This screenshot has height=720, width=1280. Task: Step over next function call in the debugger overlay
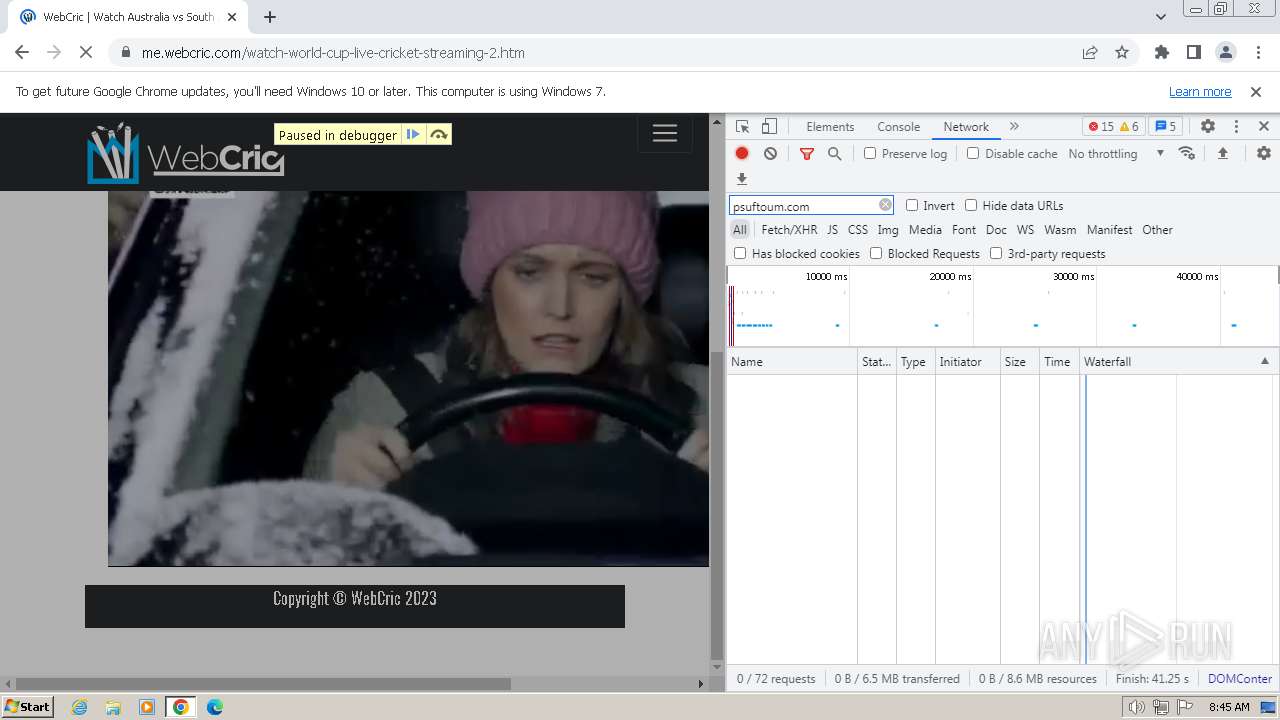click(438, 135)
